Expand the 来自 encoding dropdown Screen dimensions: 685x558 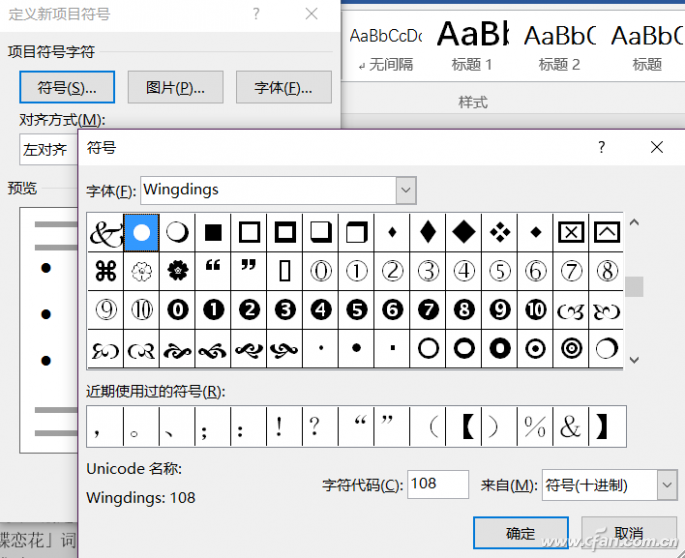pyautogui.click(x=667, y=485)
